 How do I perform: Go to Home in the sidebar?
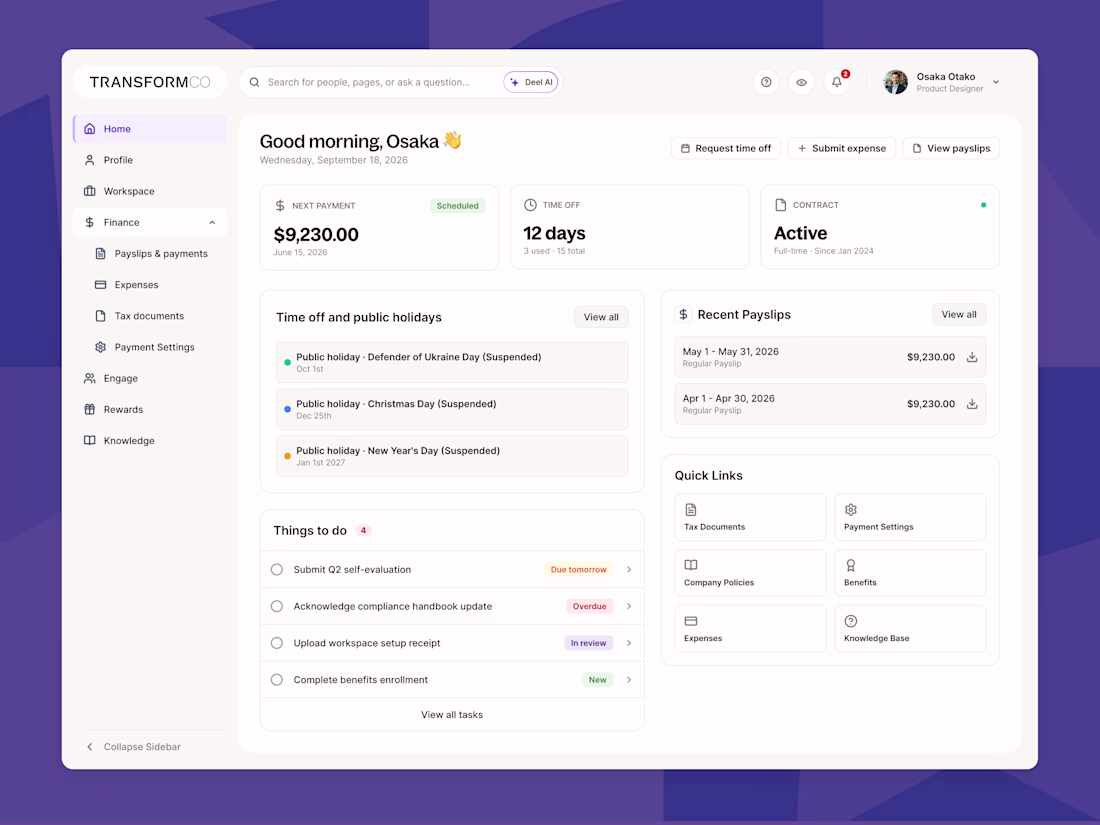[x=150, y=129]
